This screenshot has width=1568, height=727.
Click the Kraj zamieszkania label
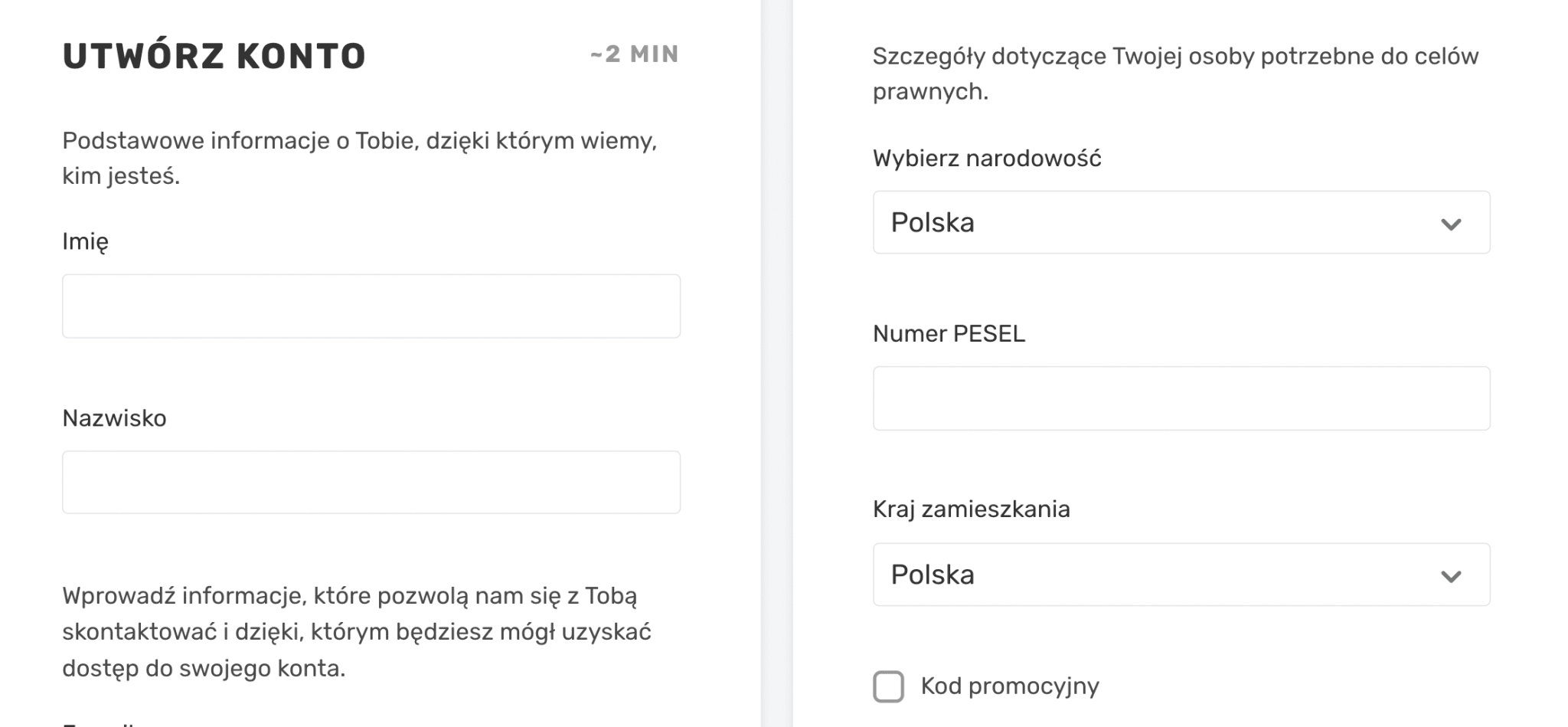click(972, 509)
